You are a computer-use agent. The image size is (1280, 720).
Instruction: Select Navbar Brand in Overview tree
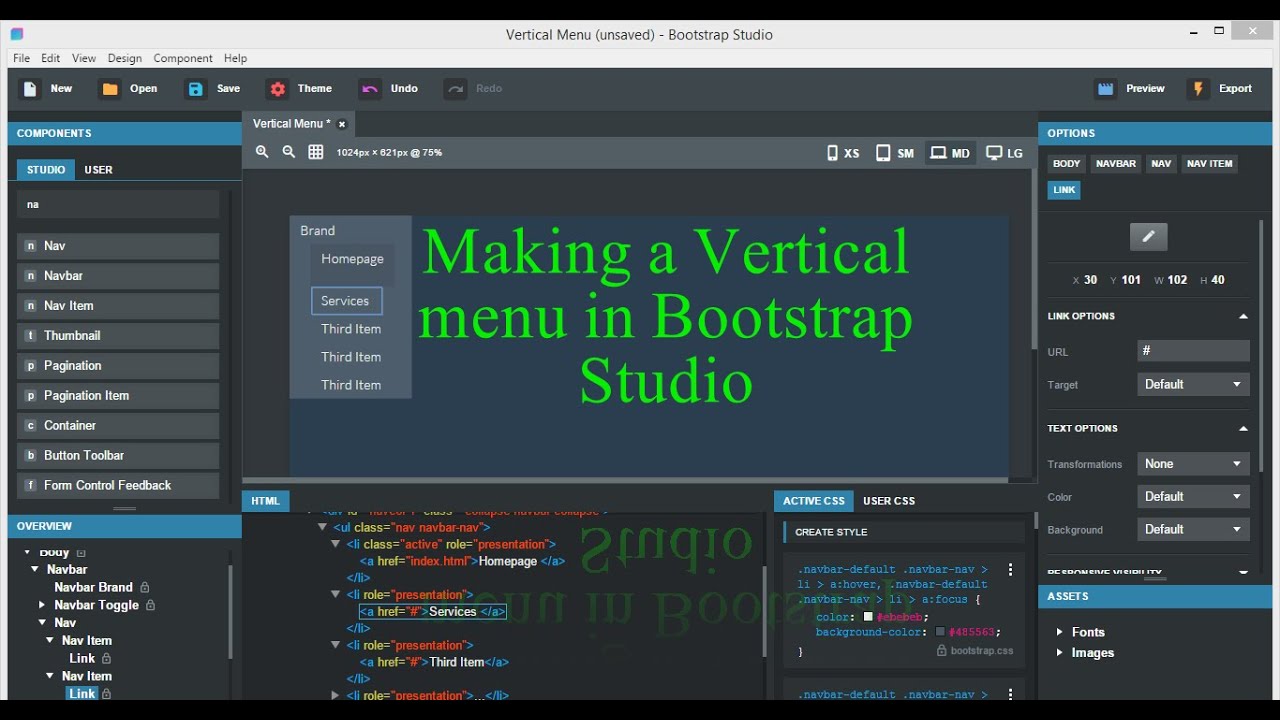pyautogui.click(x=93, y=588)
